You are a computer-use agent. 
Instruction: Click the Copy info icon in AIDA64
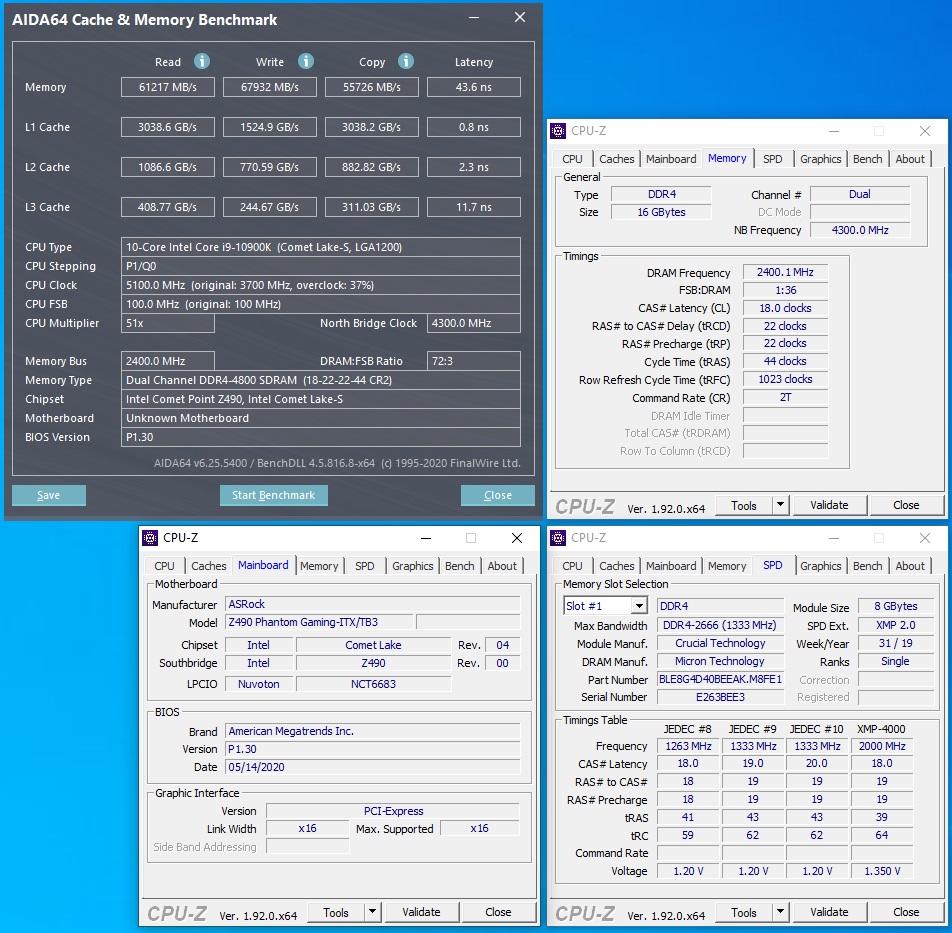(x=406, y=61)
